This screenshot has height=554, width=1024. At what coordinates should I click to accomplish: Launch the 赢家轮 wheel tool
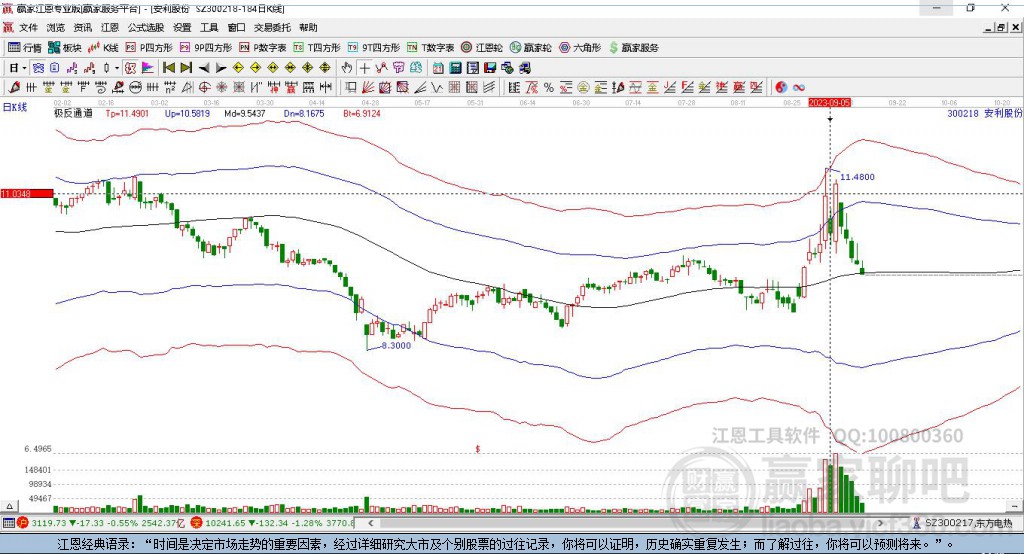click(530, 48)
